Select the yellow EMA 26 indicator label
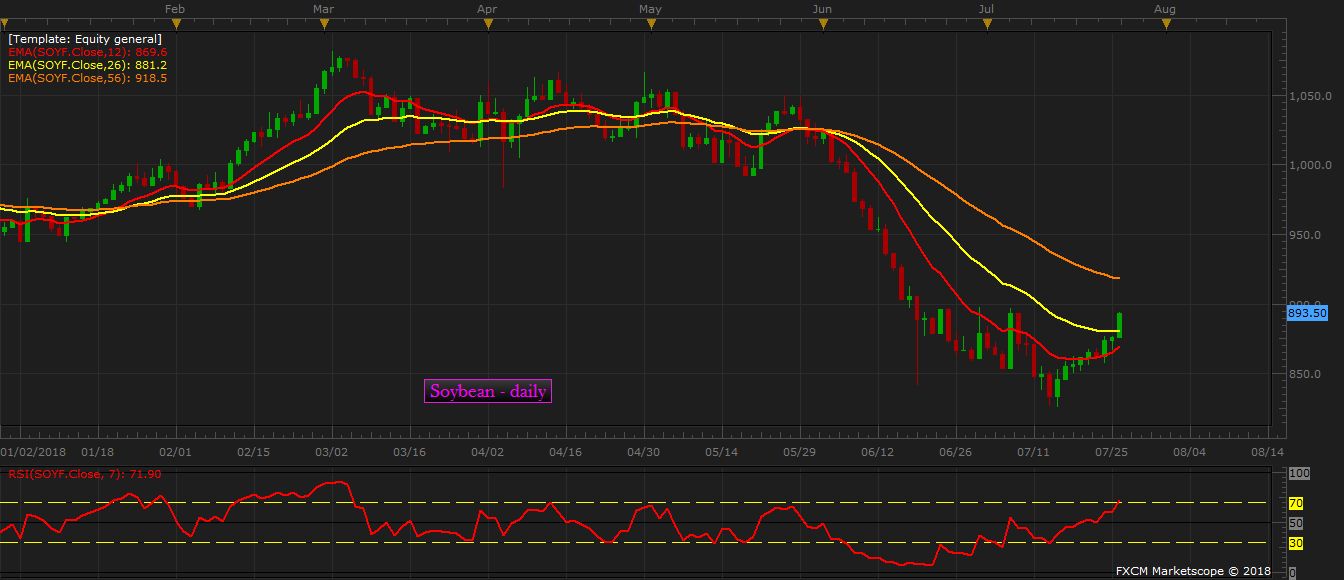 click(88, 64)
